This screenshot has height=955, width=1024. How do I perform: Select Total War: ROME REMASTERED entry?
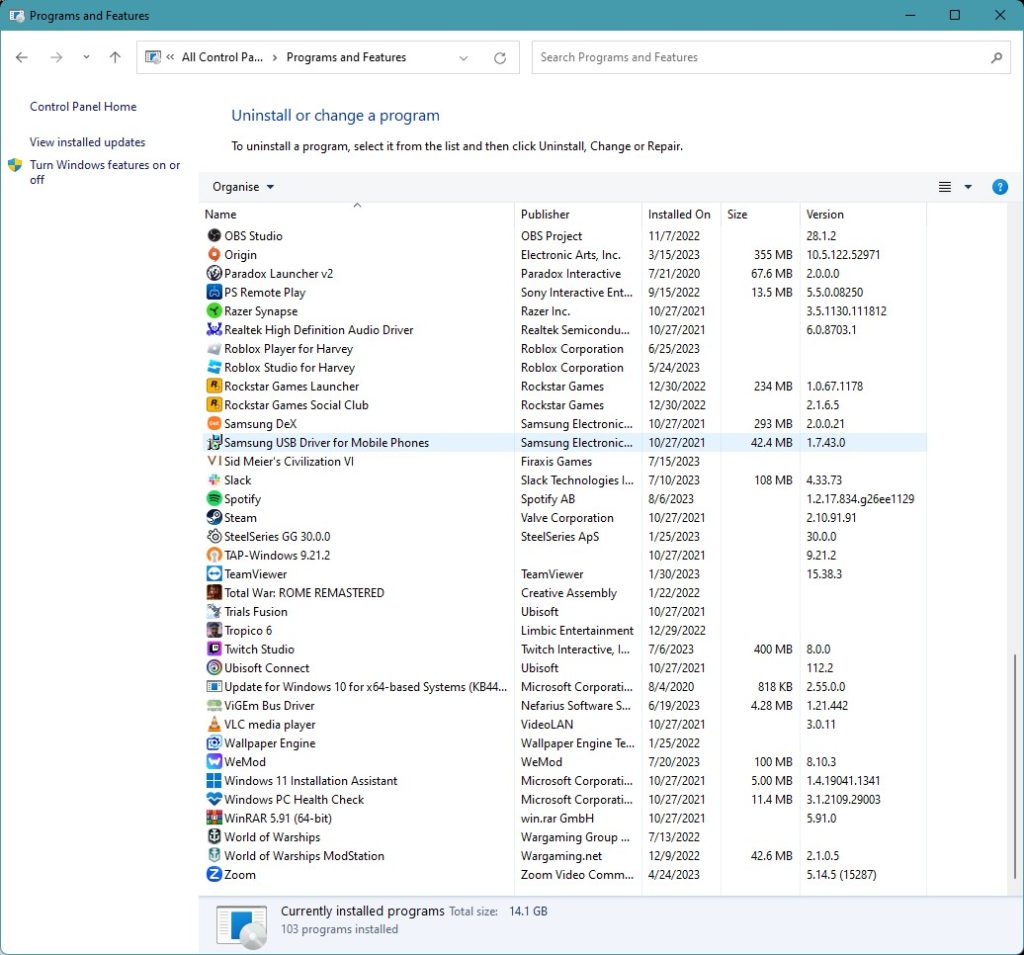[x=564, y=592]
